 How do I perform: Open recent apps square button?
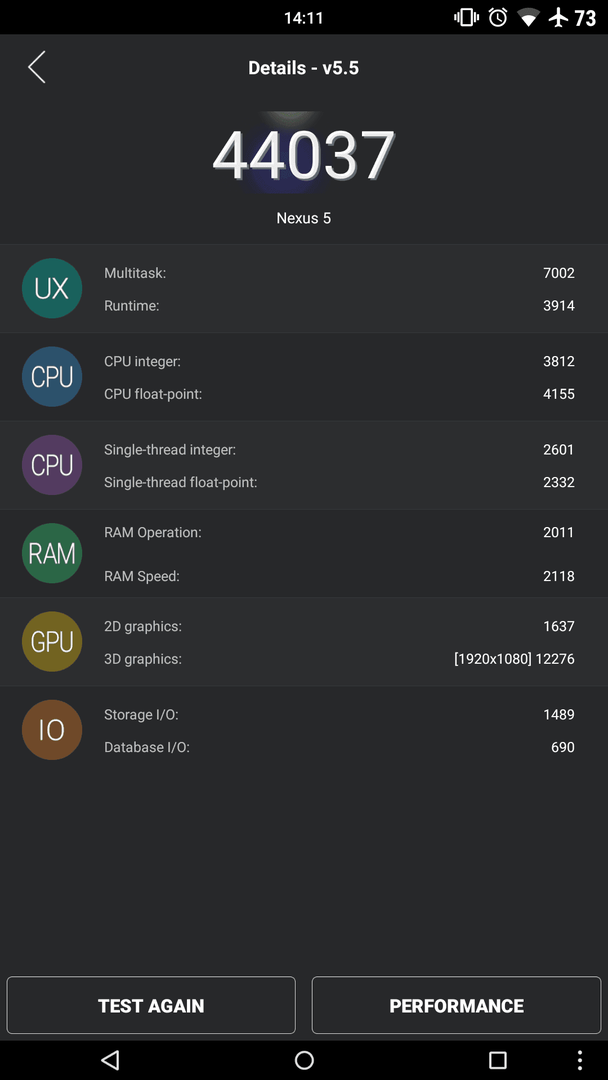click(497, 1059)
